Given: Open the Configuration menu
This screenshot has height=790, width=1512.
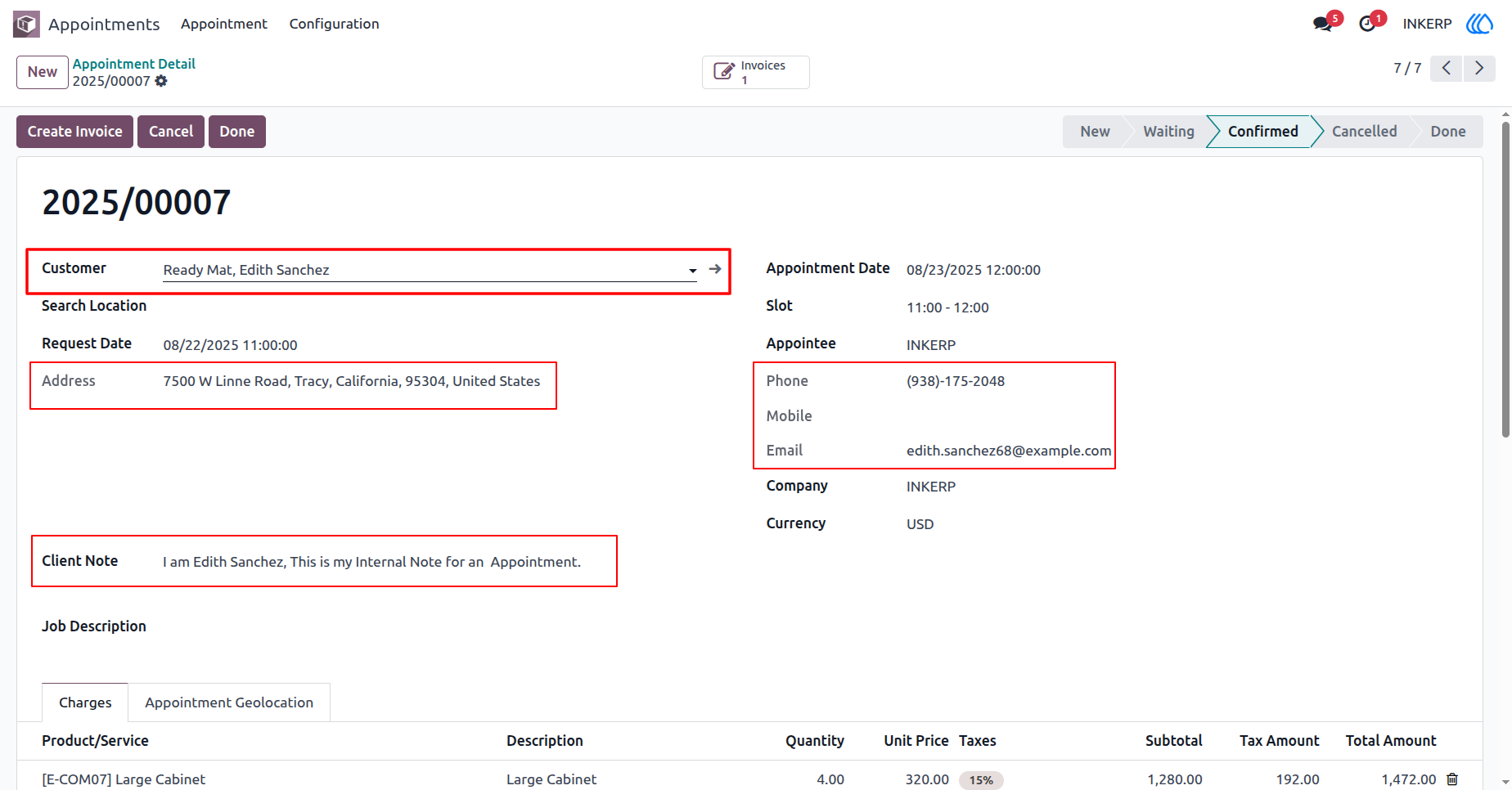Looking at the screenshot, I should tap(334, 24).
